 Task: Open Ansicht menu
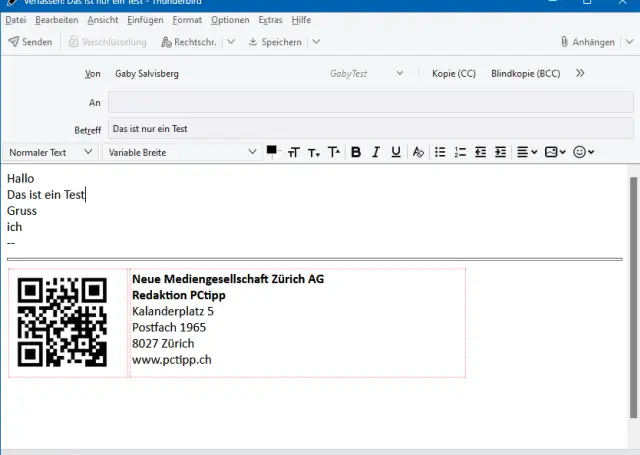103,20
